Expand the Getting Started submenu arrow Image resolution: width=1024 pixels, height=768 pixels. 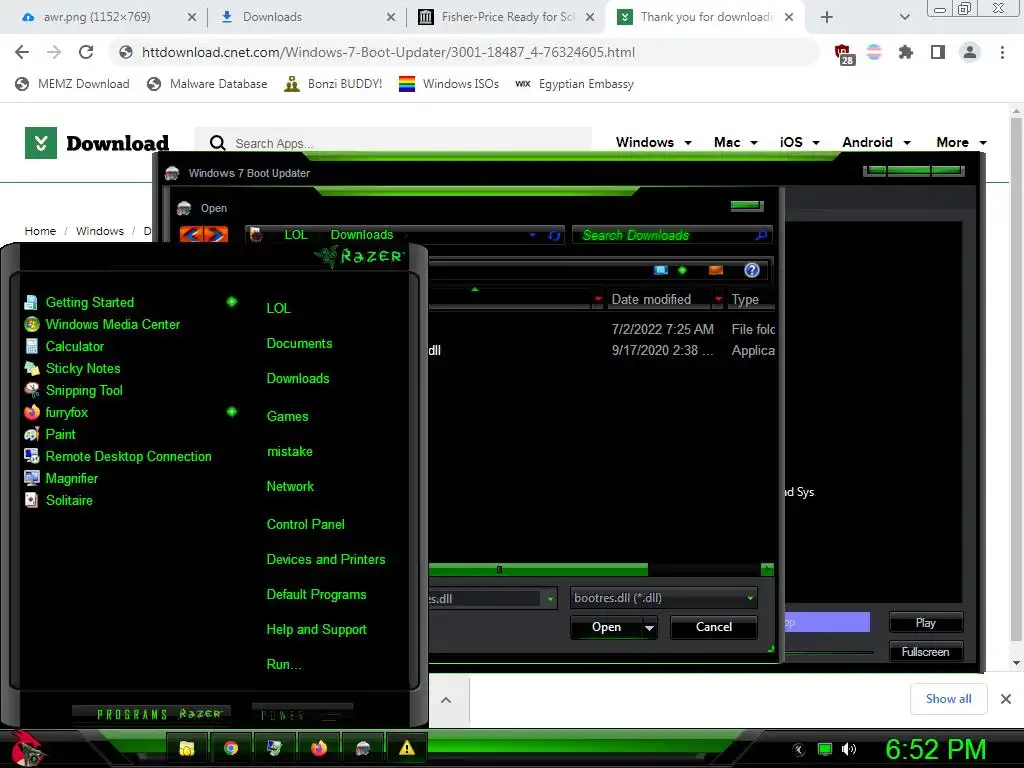[x=231, y=302]
